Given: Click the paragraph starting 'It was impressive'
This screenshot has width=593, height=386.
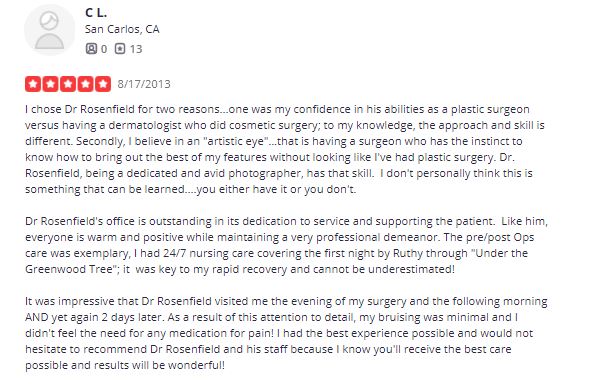Looking at the screenshot, I should tap(286, 333).
